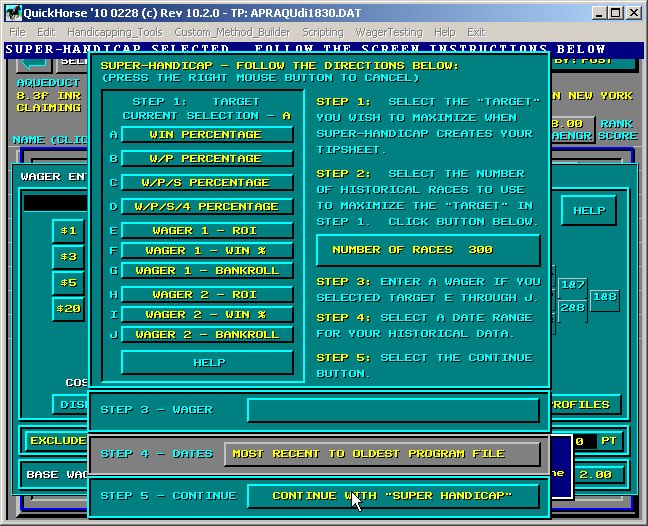Choose Wager 2 - ROI target
Image resolution: width=648 pixels, height=526 pixels.
pos(207,294)
